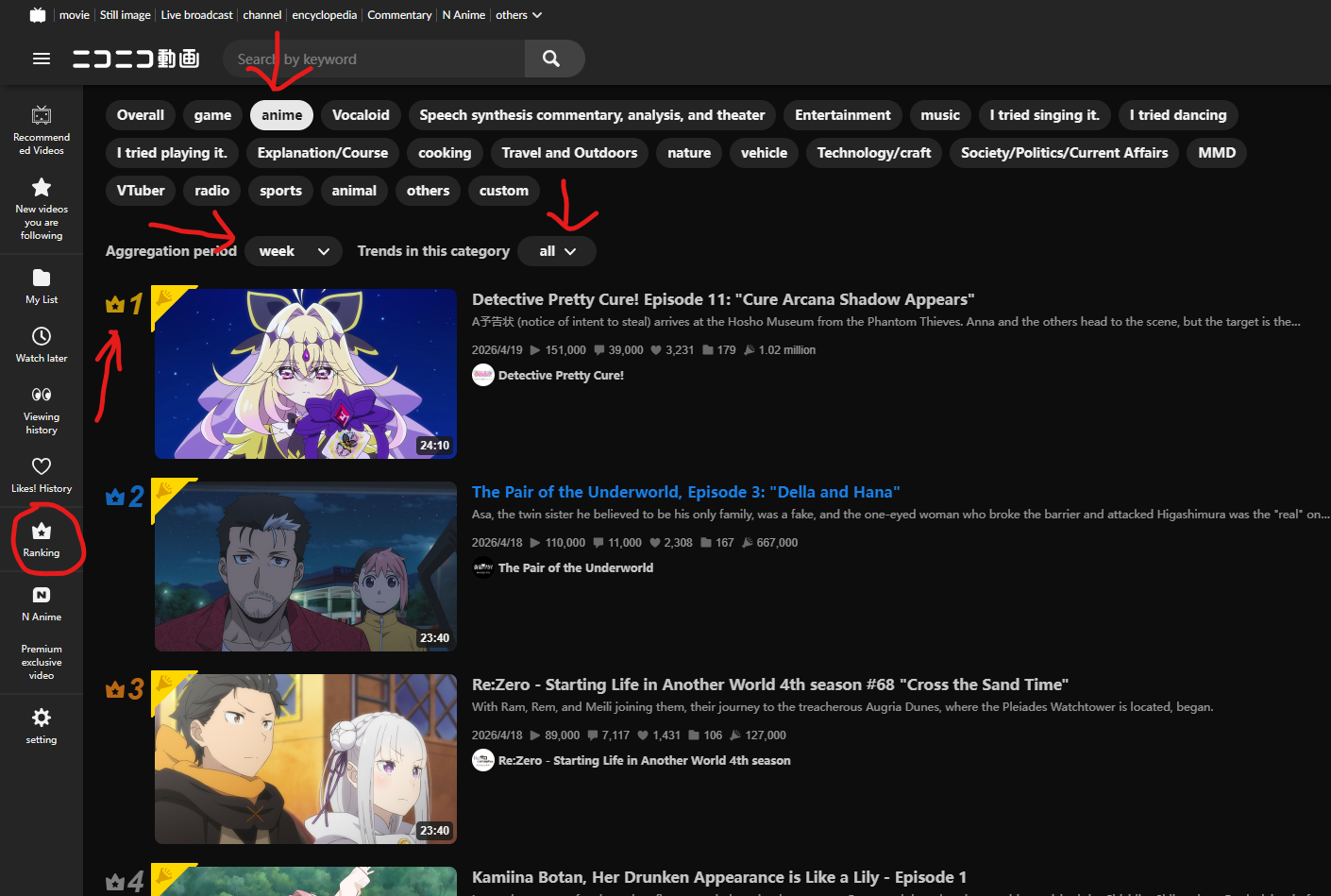
Task: Click the Niconico logo
Action: [x=136, y=59]
